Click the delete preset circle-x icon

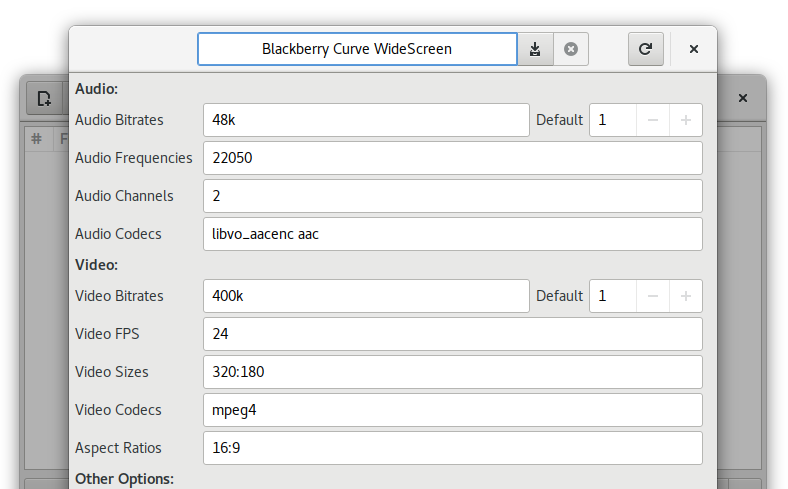pyautogui.click(x=571, y=49)
